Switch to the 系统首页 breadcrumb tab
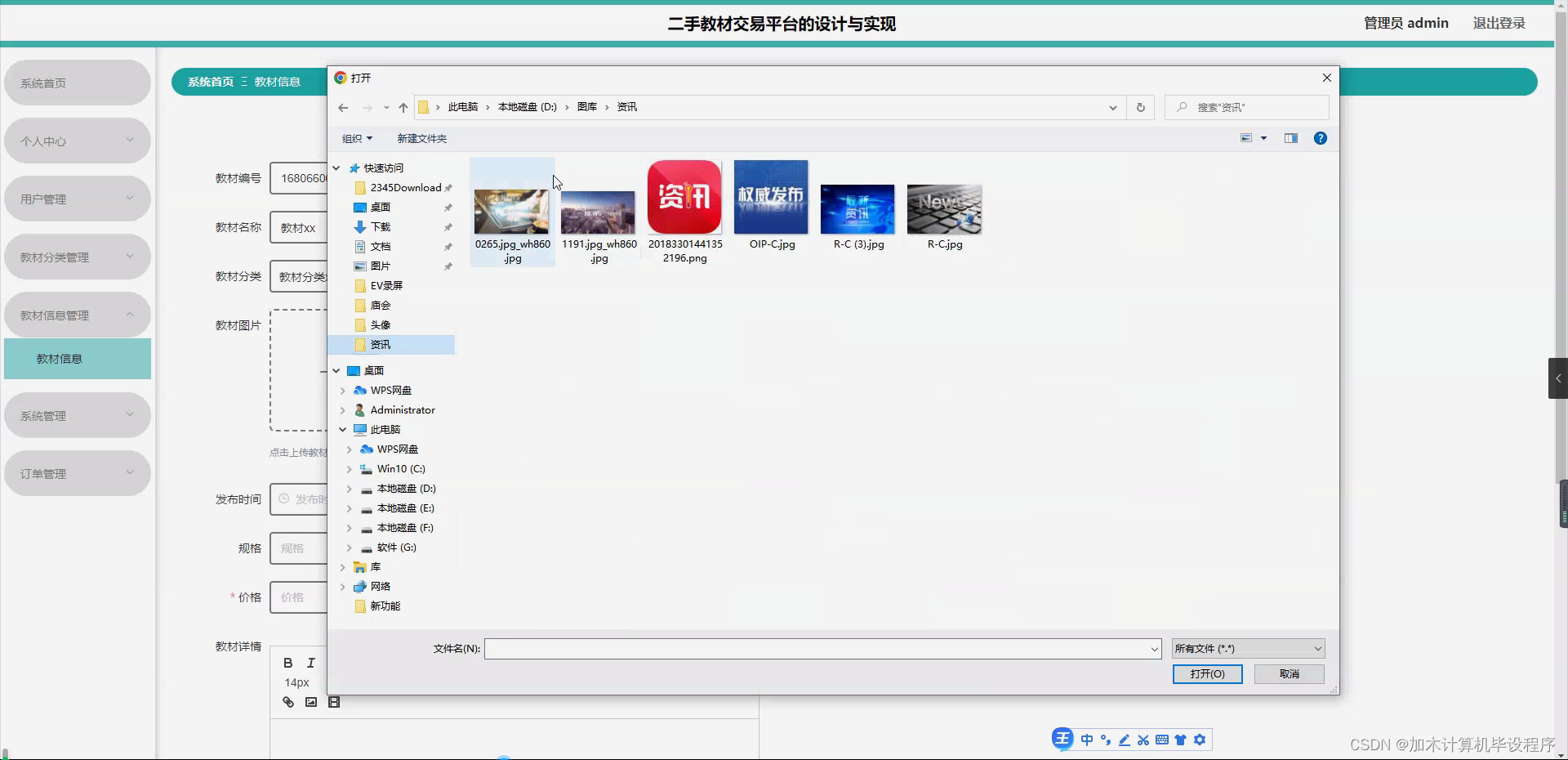 pyautogui.click(x=209, y=82)
